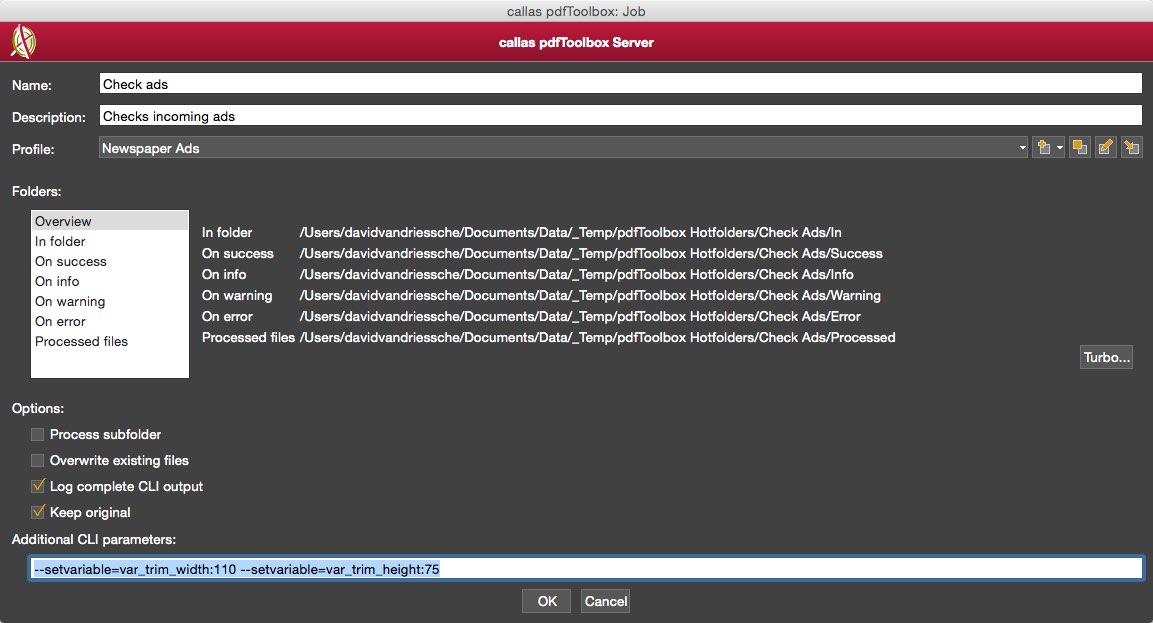
Task: Select On success in the Folders list
Action: coord(110,261)
